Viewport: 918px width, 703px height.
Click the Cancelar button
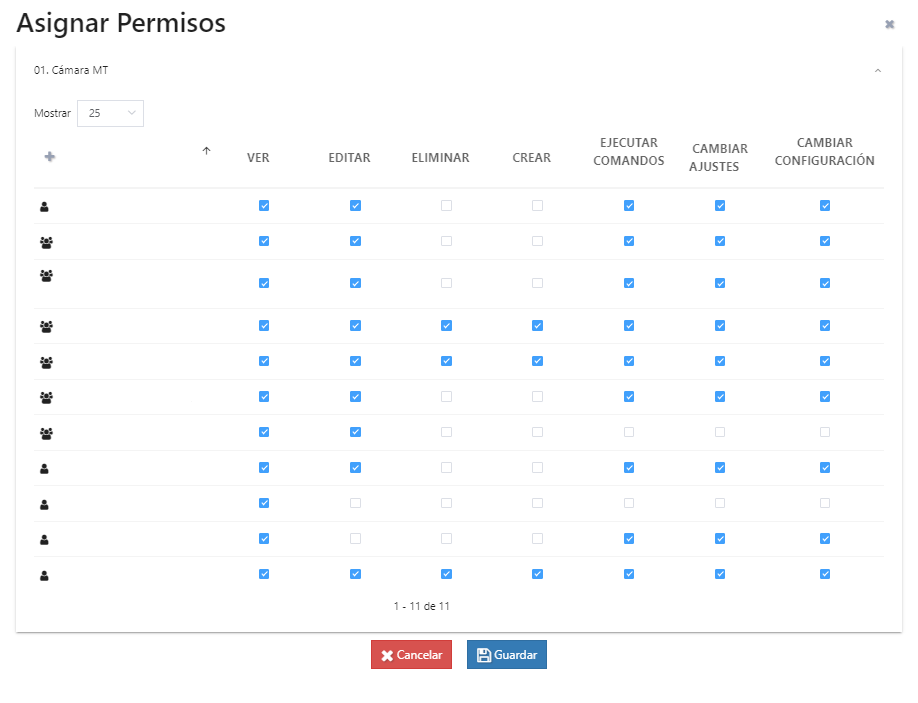(x=411, y=655)
